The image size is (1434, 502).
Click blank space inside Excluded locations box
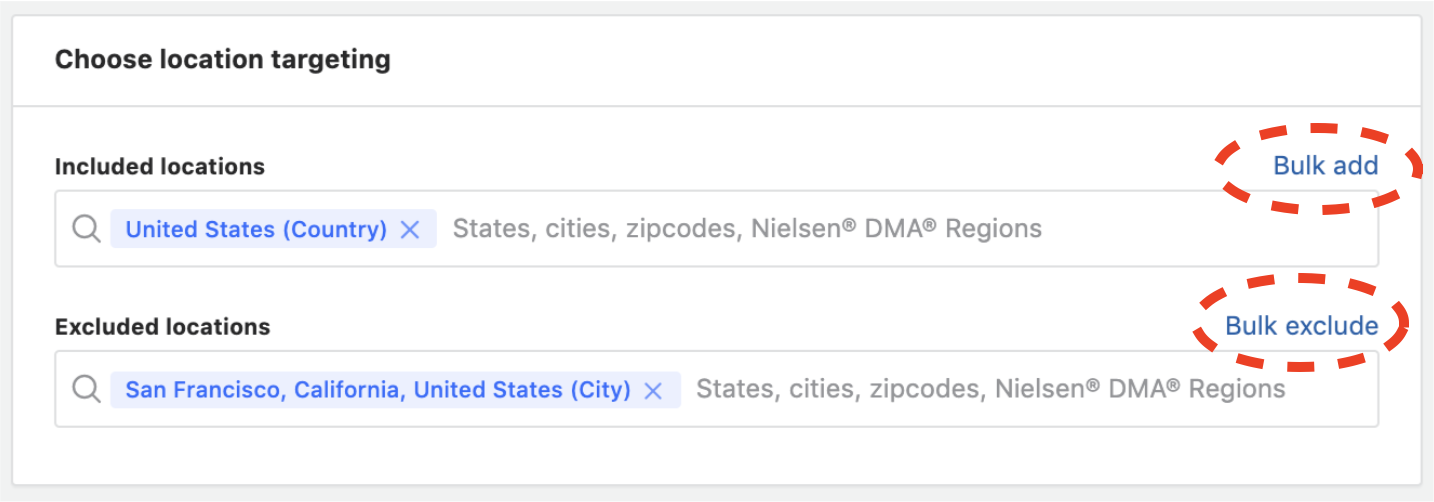pyautogui.click(x=1330, y=389)
